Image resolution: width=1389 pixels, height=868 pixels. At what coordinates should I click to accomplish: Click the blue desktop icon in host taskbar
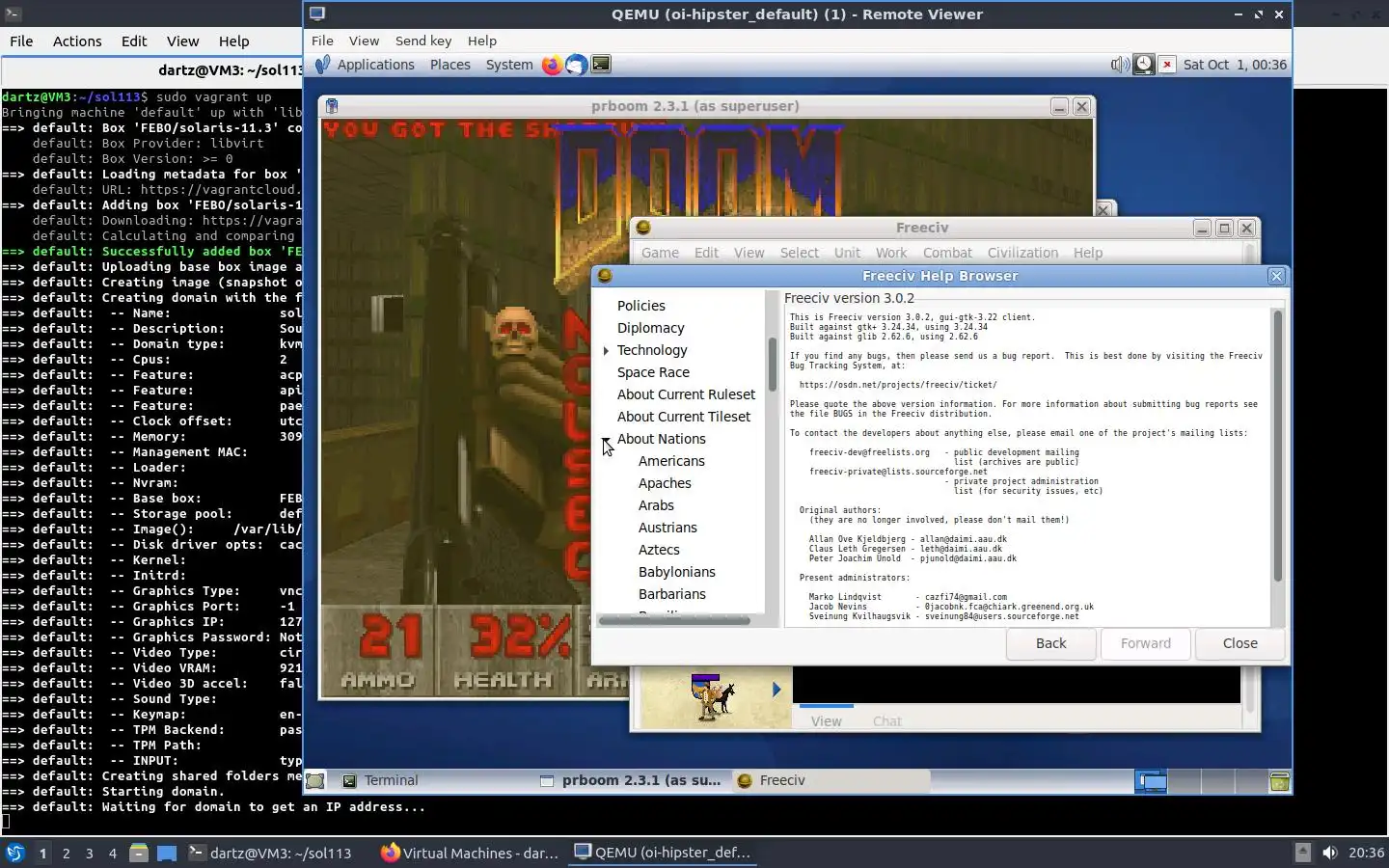pos(167,853)
